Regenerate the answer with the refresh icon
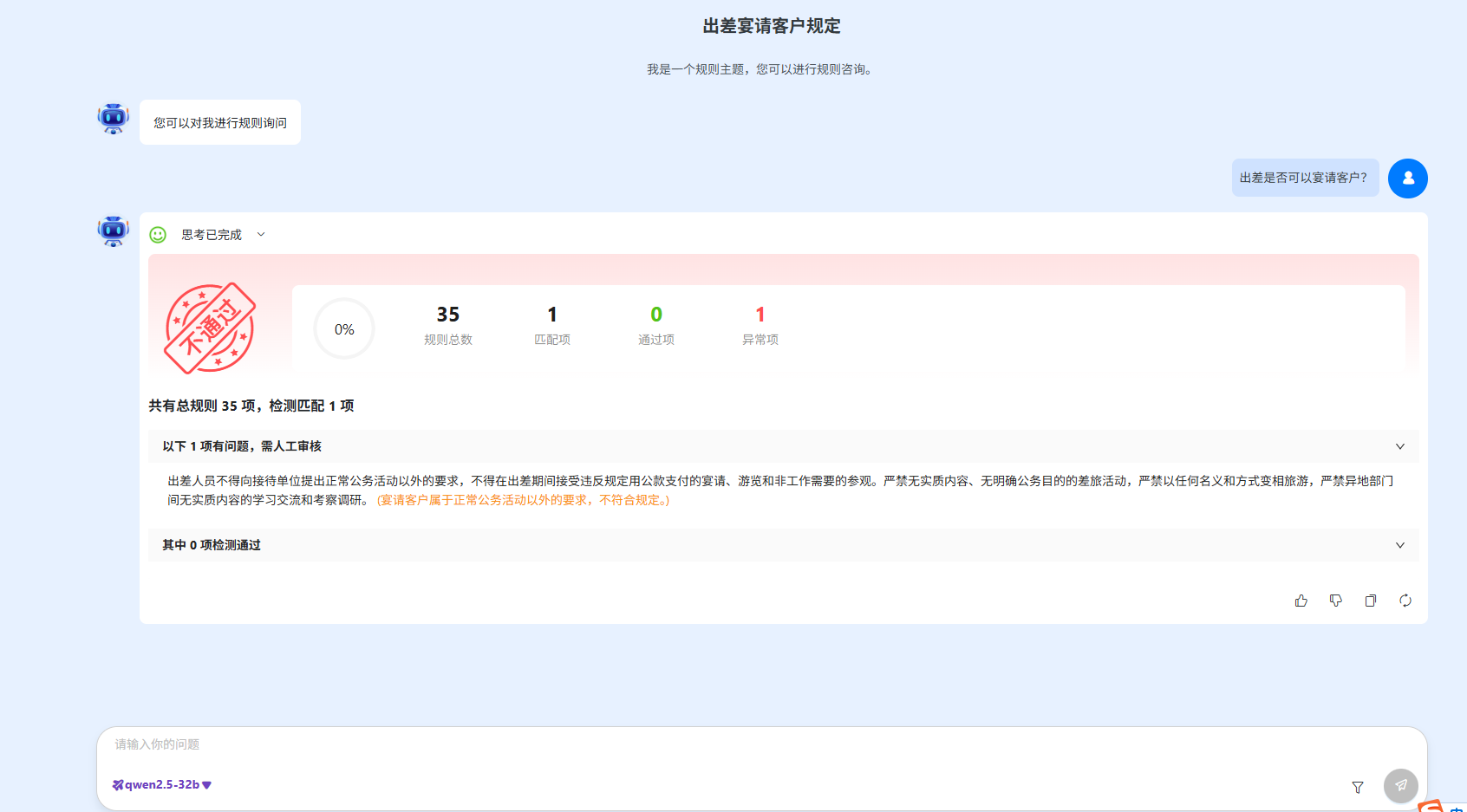Screen dimensions: 1467x812 coord(1405,601)
